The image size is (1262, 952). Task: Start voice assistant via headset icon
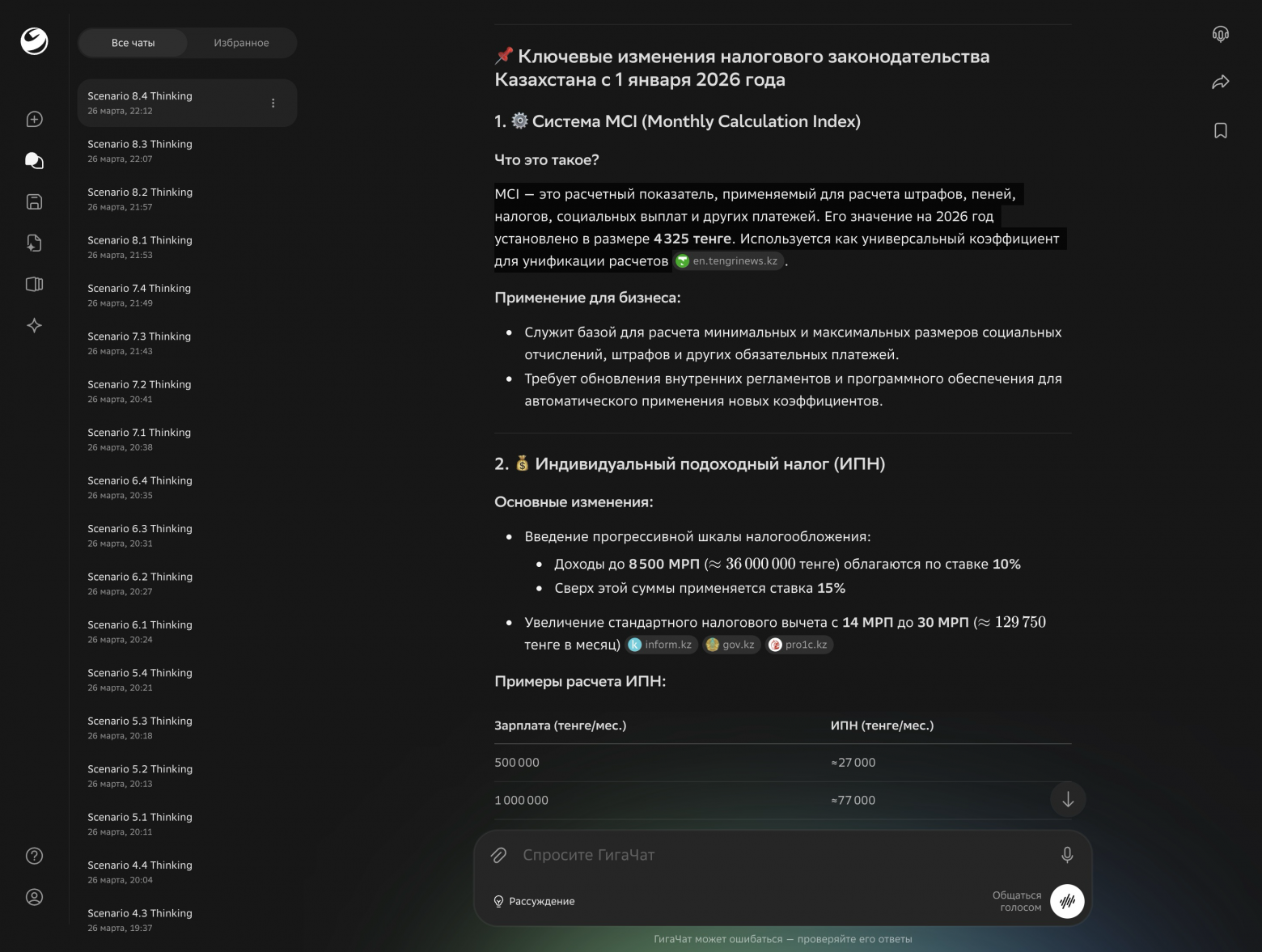tap(1221, 33)
